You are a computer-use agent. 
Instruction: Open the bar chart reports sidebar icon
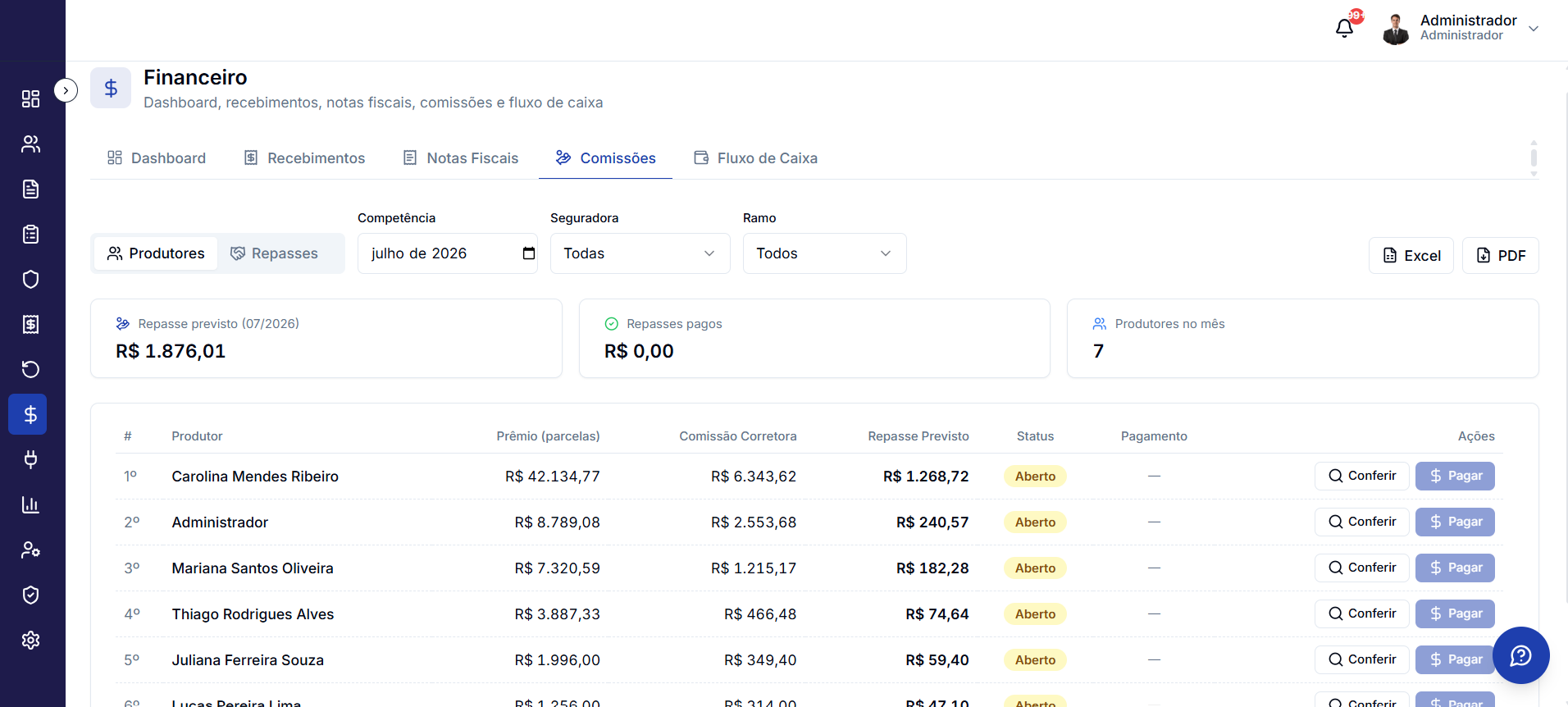(30, 504)
